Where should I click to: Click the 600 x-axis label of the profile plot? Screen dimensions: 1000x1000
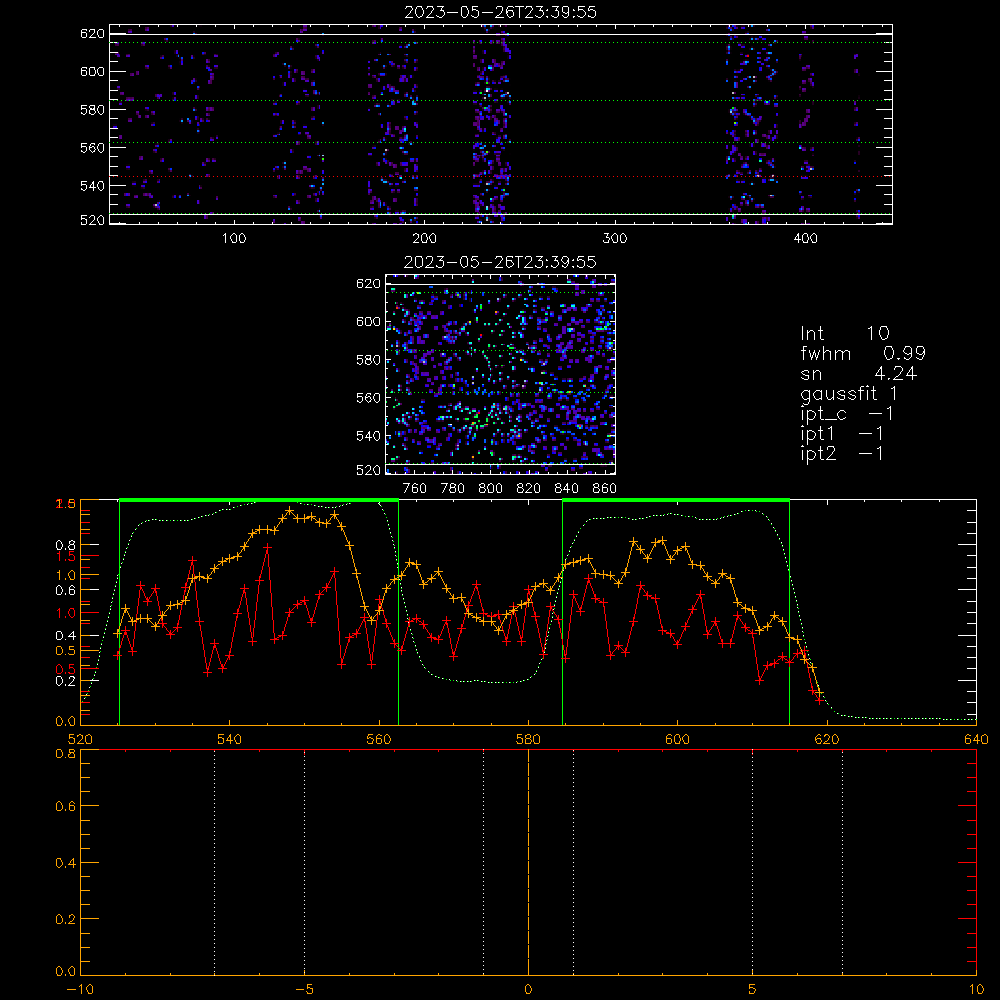pos(677,740)
